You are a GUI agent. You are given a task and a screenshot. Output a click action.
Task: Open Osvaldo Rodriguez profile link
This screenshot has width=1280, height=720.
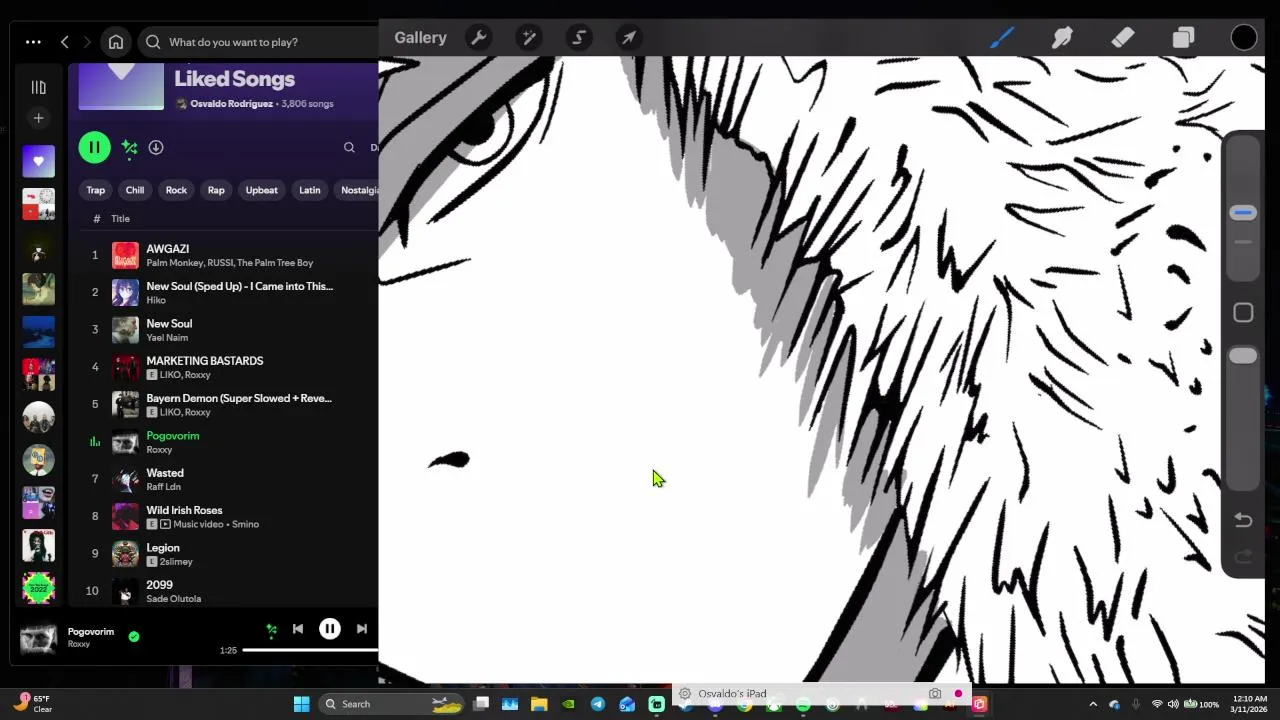click(231, 104)
